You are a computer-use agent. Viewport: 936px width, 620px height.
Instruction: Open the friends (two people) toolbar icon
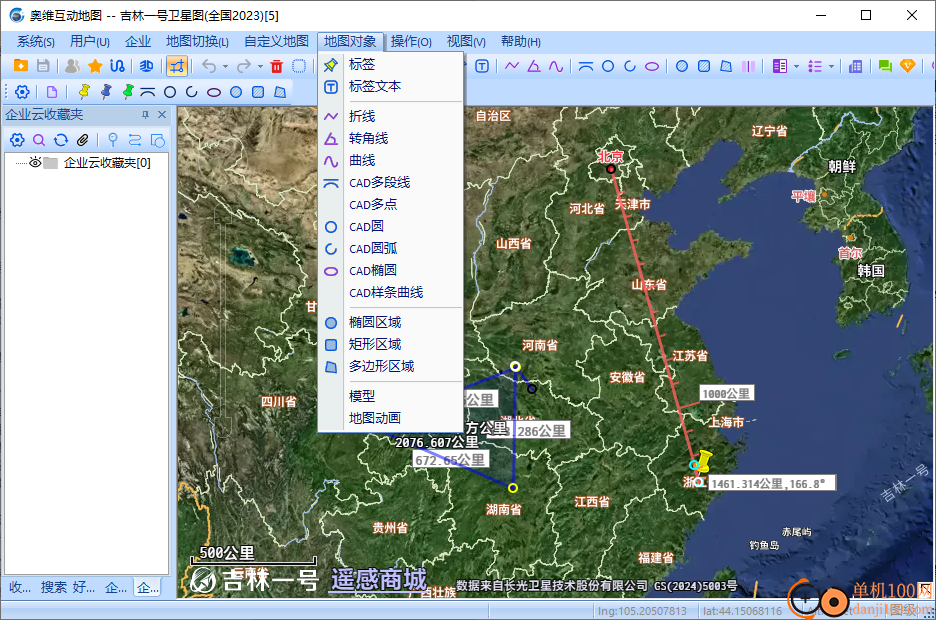[73, 66]
